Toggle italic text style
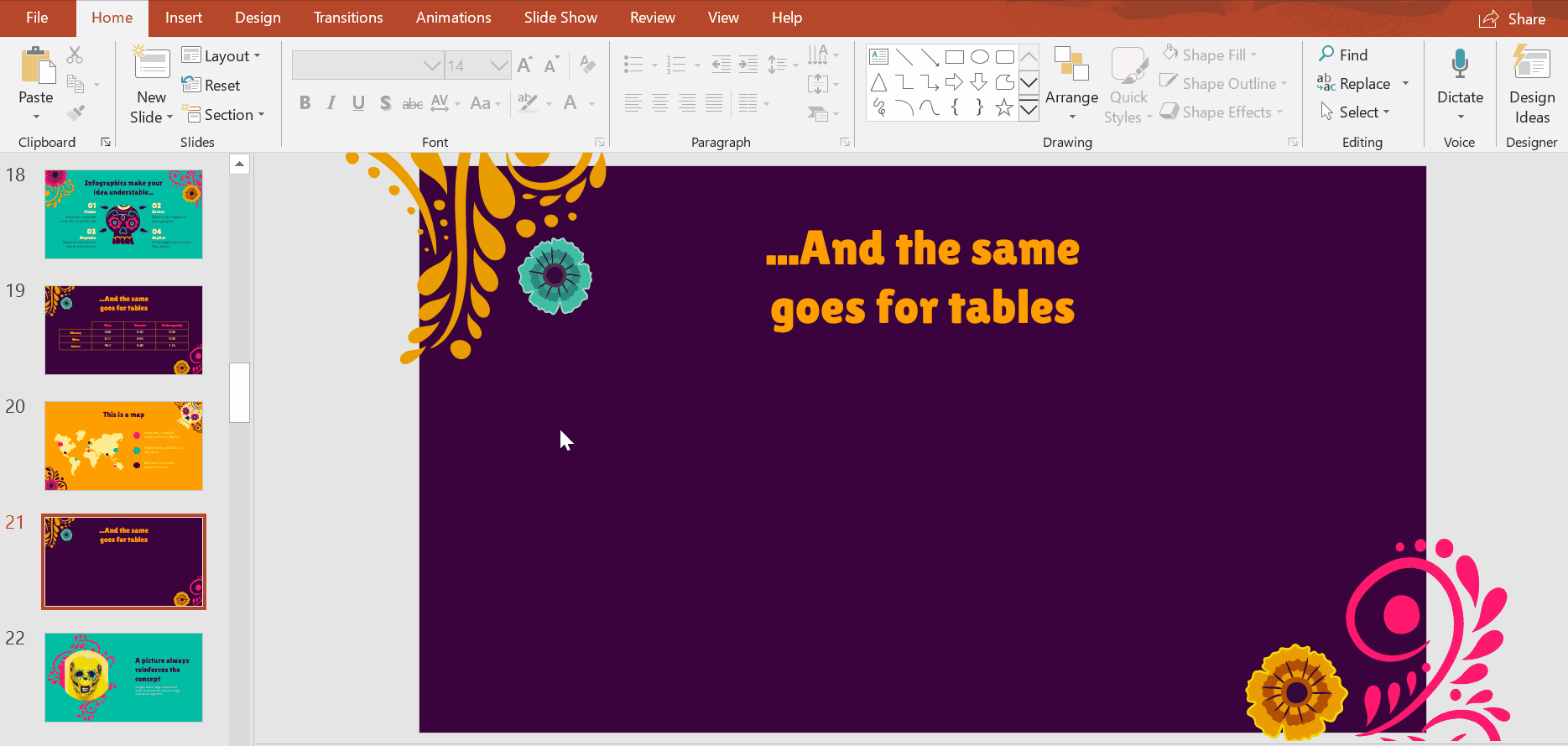Image resolution: width=1568 pixels, height=746 pixels. tap(331, 103)
